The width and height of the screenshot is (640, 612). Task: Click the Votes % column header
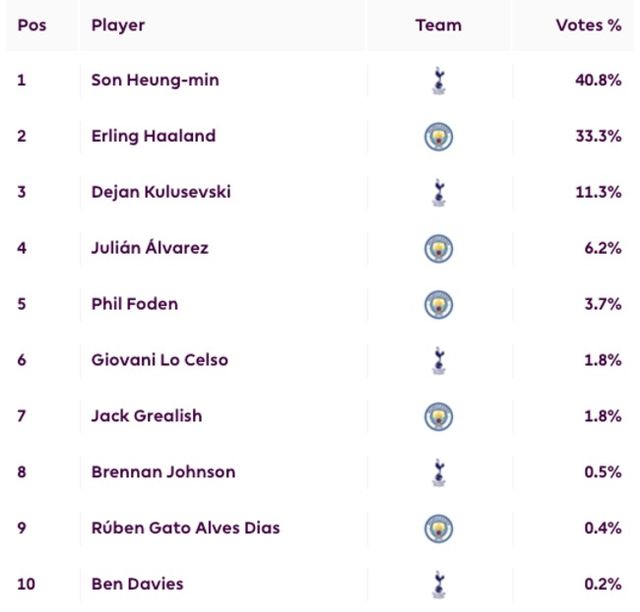(x=588, y=25)
